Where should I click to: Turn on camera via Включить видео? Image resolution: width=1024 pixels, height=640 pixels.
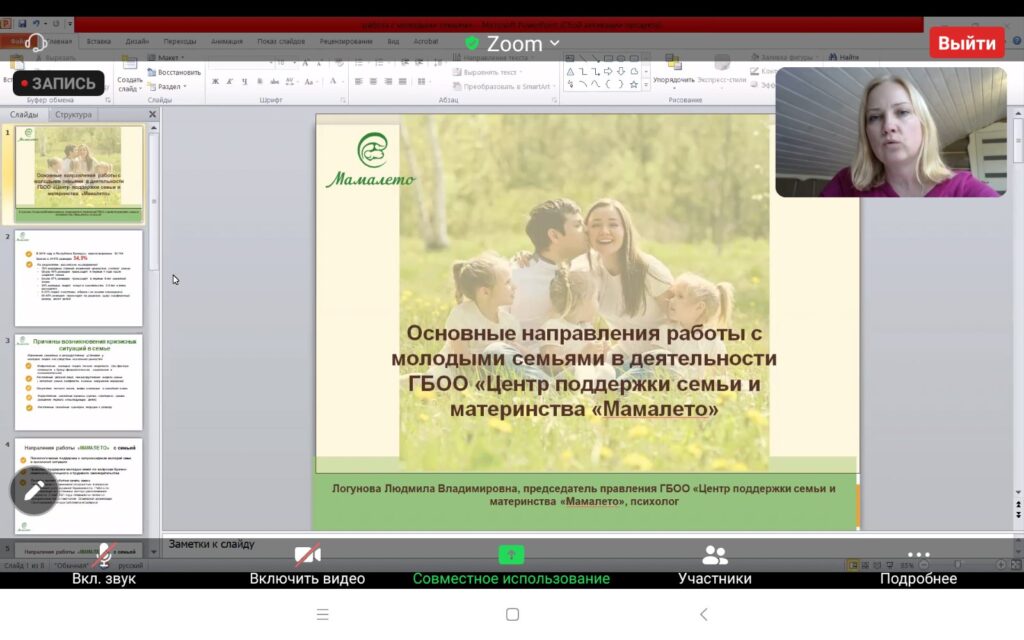pyautogui.click(x=307, y=563)
